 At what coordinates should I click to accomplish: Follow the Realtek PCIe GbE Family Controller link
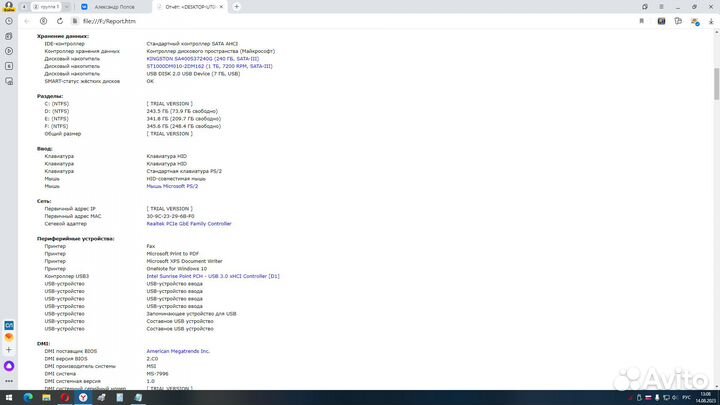pos(188,224)
